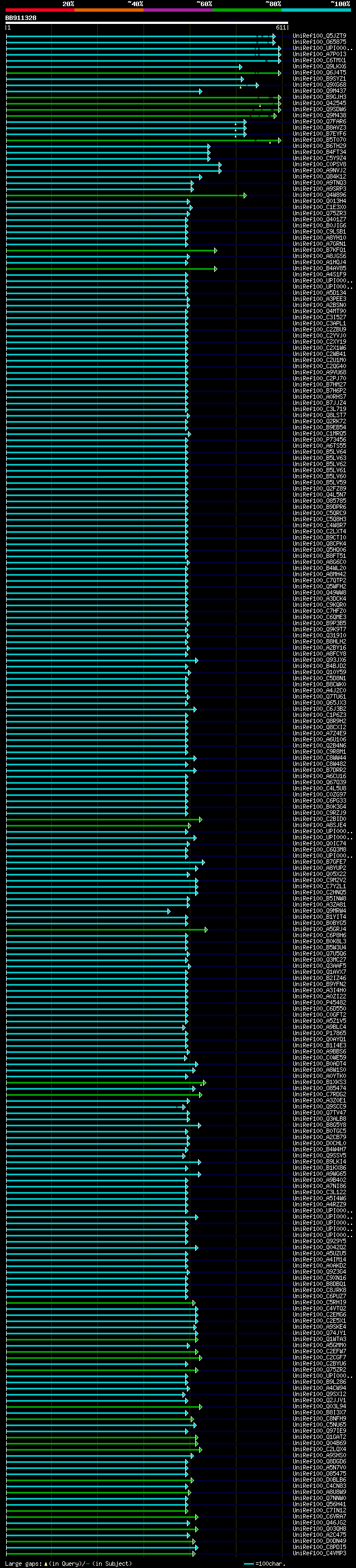356x1568 pixels.
Task: Select the row label UniRef100_Q84K12
Action: tap(319, 176)
